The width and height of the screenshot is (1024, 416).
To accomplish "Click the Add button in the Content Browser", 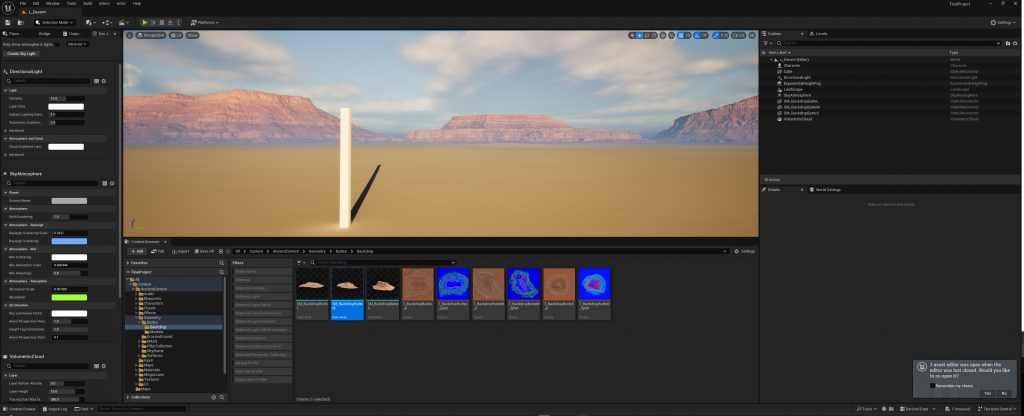I will pos(137,251).
